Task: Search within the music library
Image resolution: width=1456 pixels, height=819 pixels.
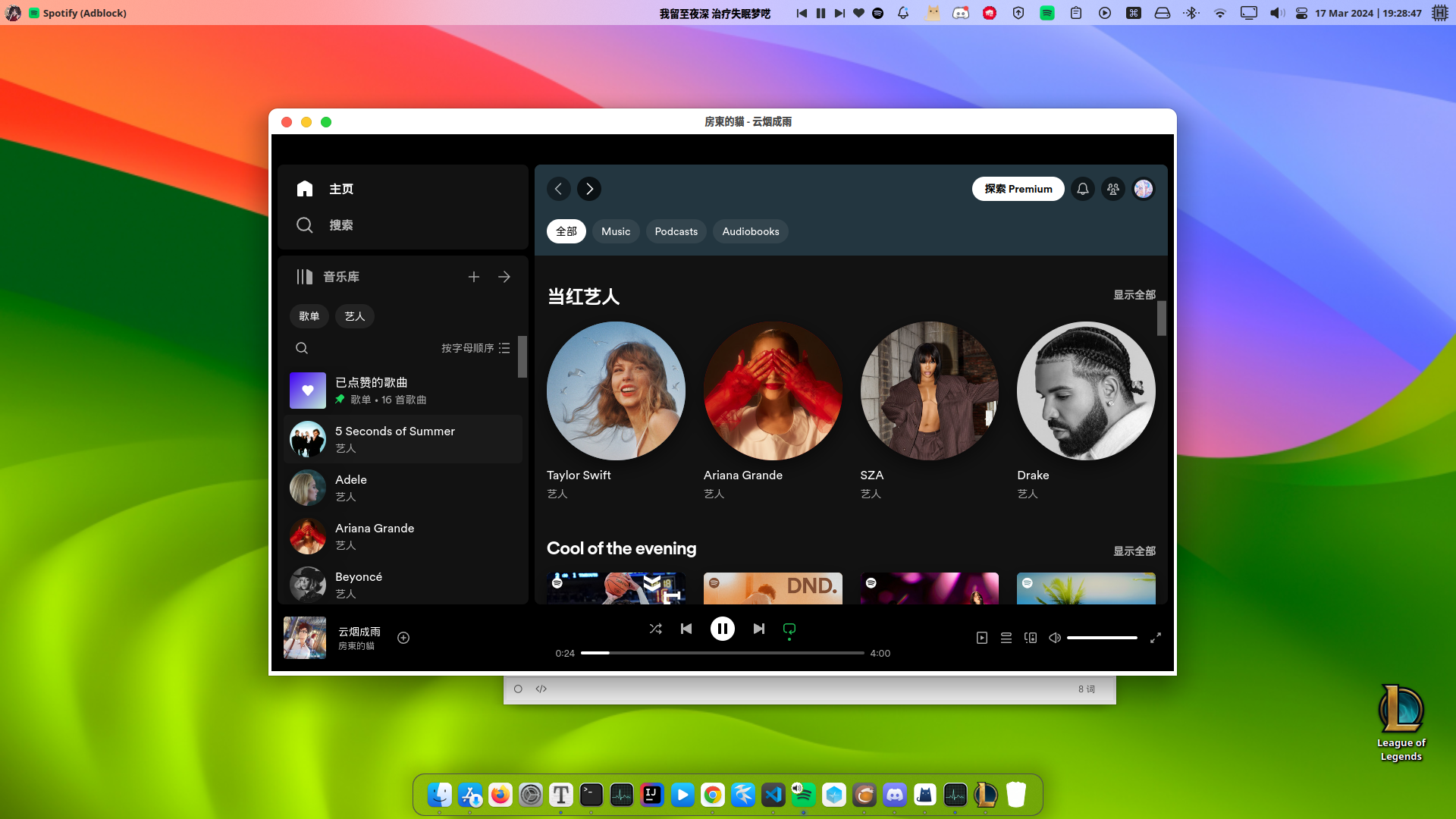Action: [x=302, y=348]
